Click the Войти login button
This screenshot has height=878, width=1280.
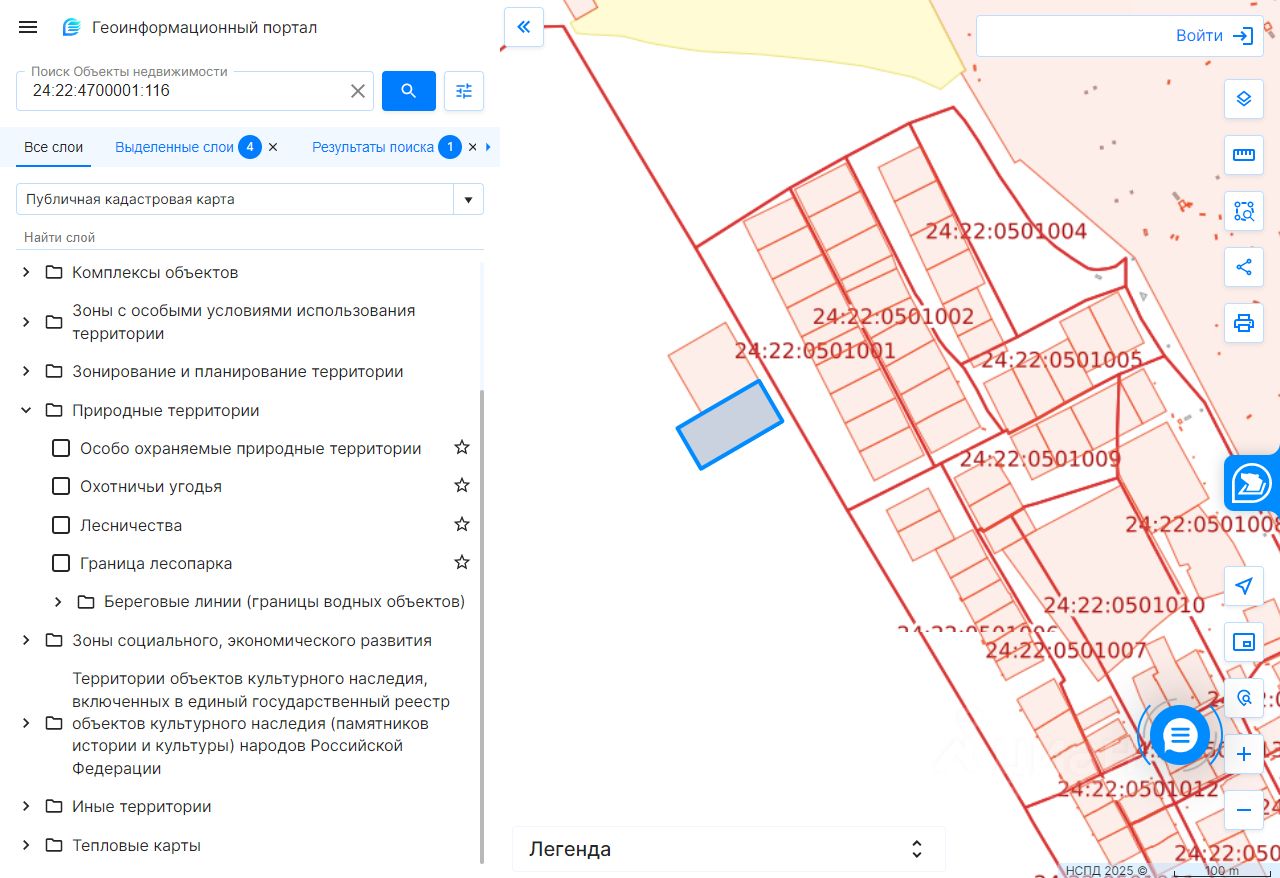[1214, 36]
